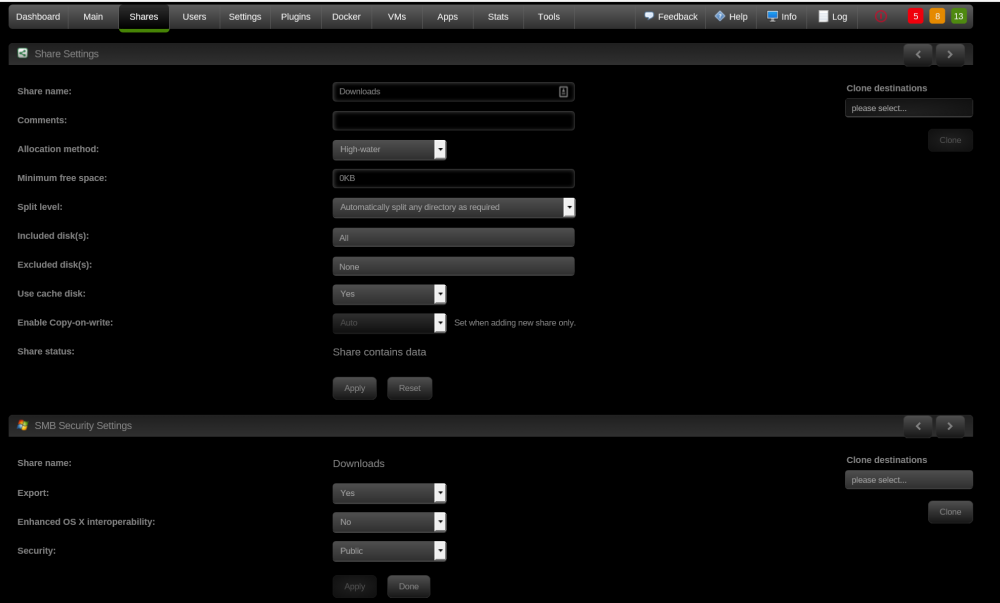Open SMB Security Clone destinations dropdown
This screenshot has width=1000, height=603.
click(909, 479)
